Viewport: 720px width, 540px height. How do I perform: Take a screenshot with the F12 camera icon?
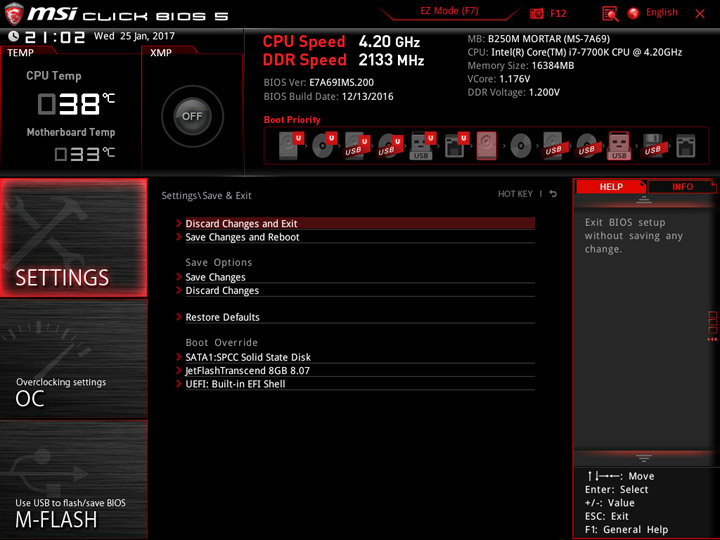537,13
